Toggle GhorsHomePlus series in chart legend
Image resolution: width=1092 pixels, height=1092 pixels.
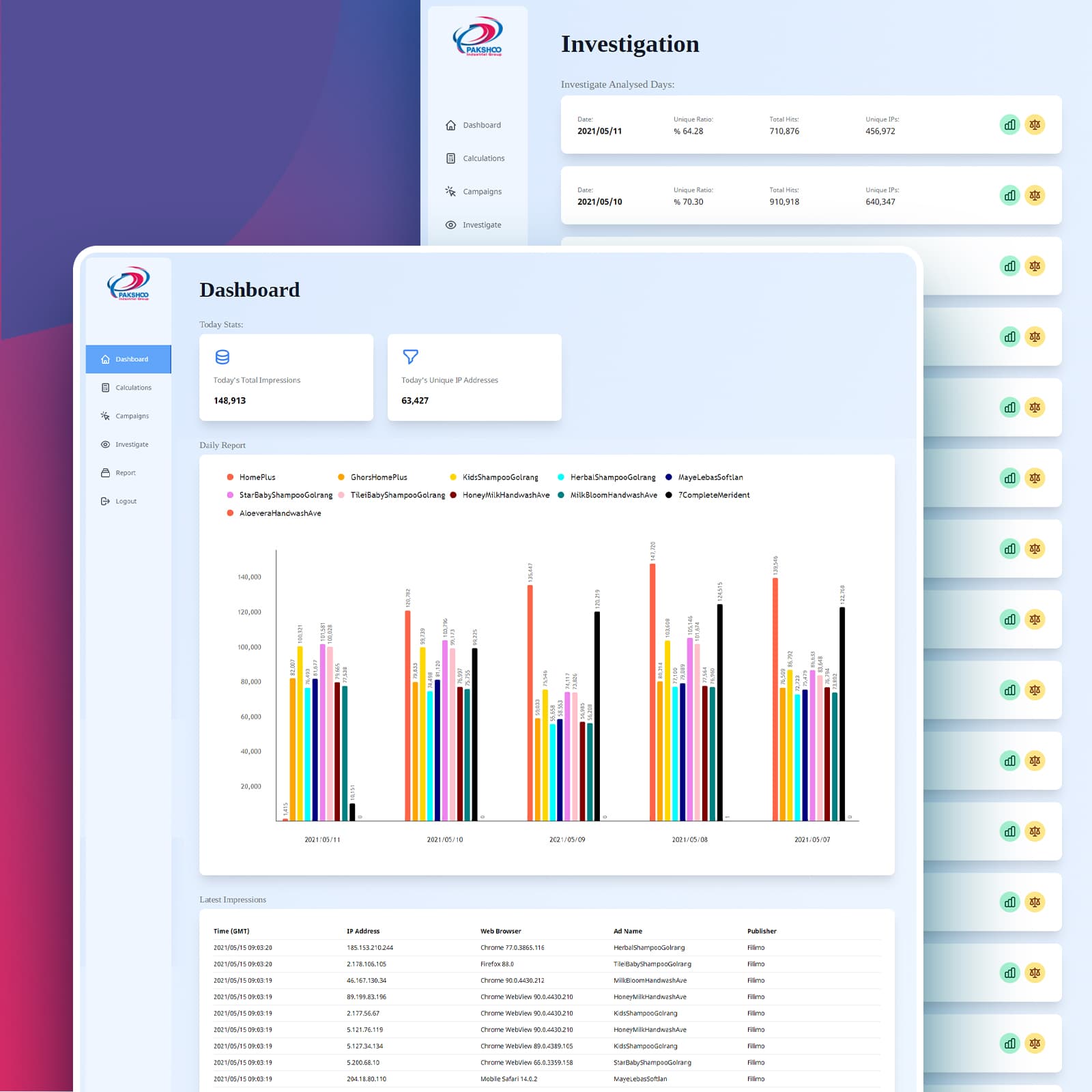pos(373,477)
